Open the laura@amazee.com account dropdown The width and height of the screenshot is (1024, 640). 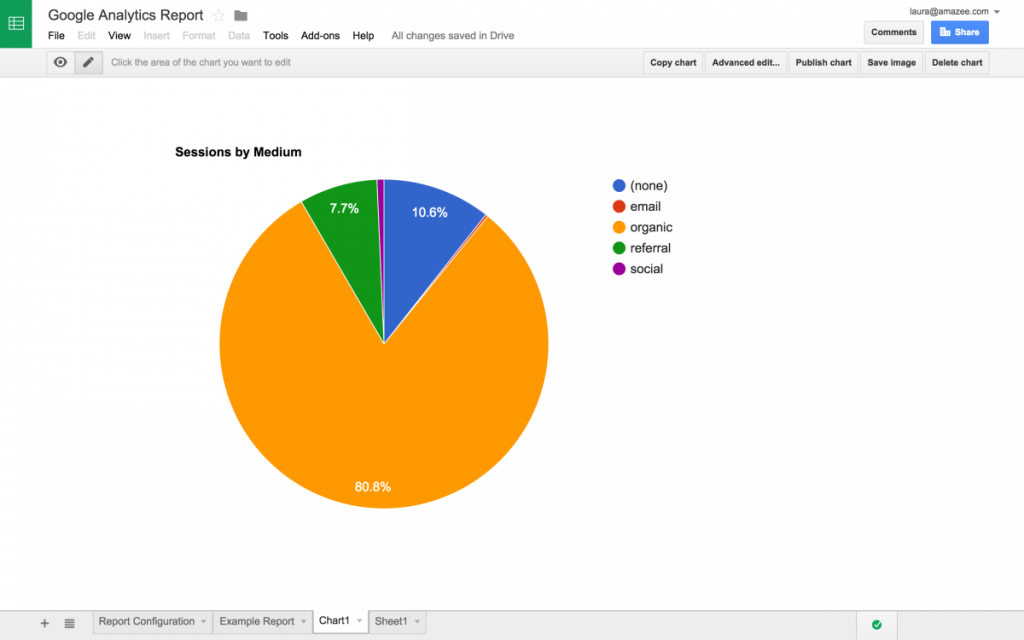coord(997,12)
